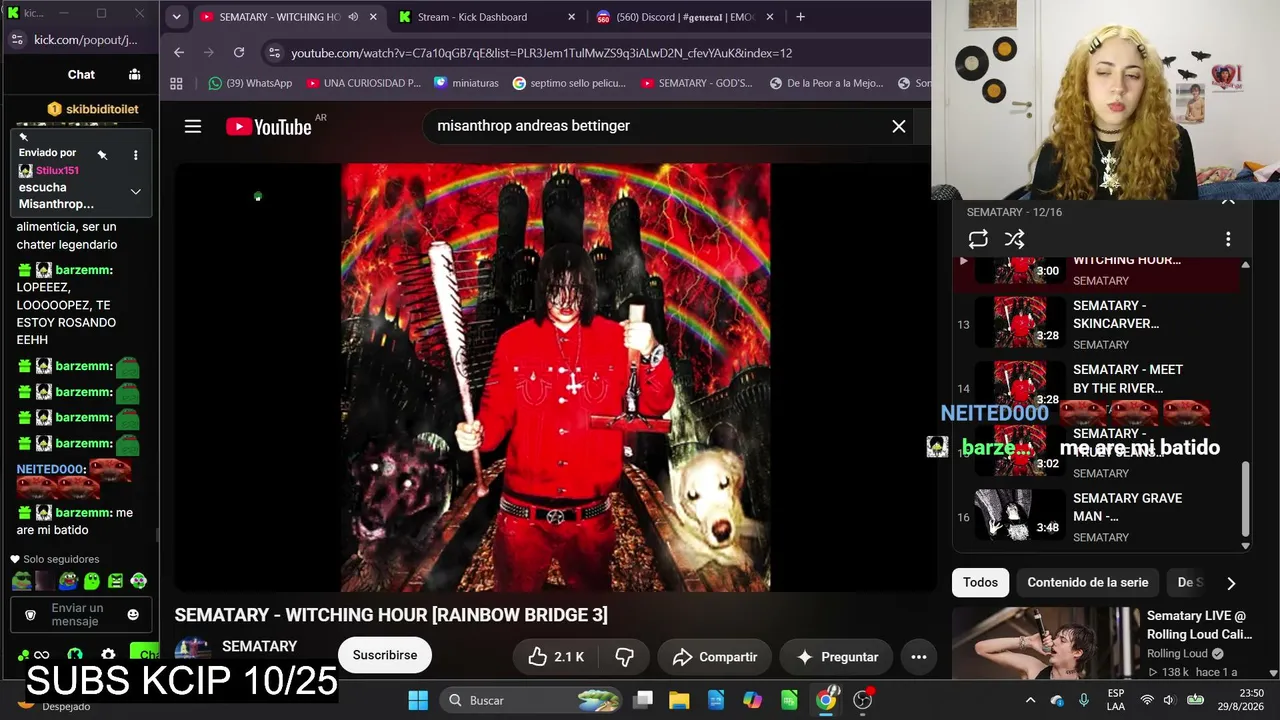Play SEMATARY GRAVE MAN playlist item
This screenshot has width=1280, height=720.
1096,517
